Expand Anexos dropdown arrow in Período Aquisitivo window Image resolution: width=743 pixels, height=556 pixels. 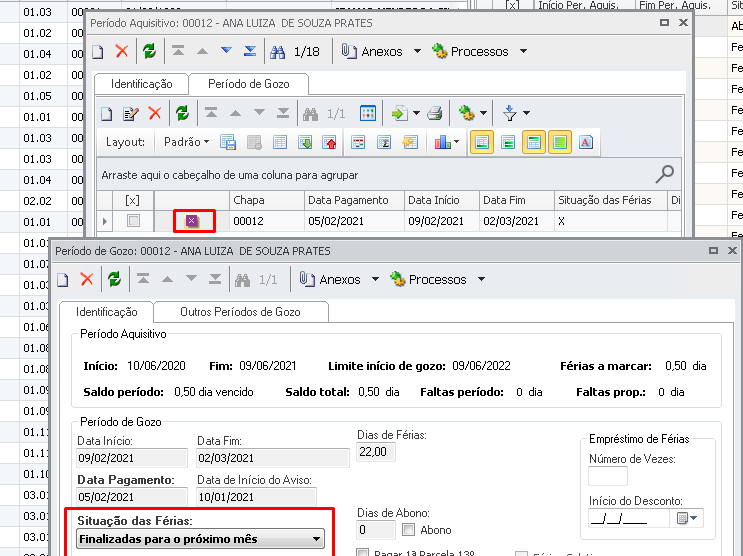pyautogui.click(x=417, y=51)
